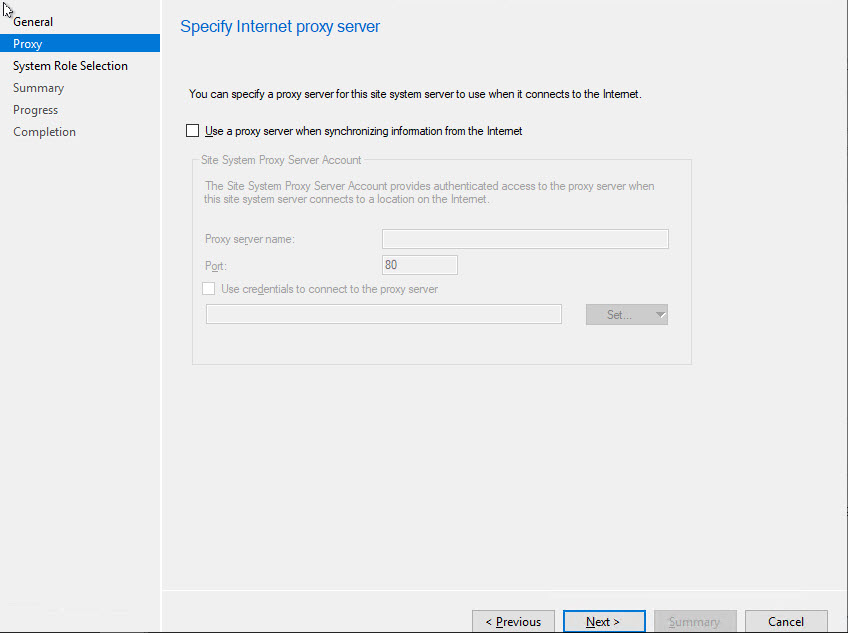Click the Port number field showing 80
This screenshot has width=848, height=633.
click(419, 265)
